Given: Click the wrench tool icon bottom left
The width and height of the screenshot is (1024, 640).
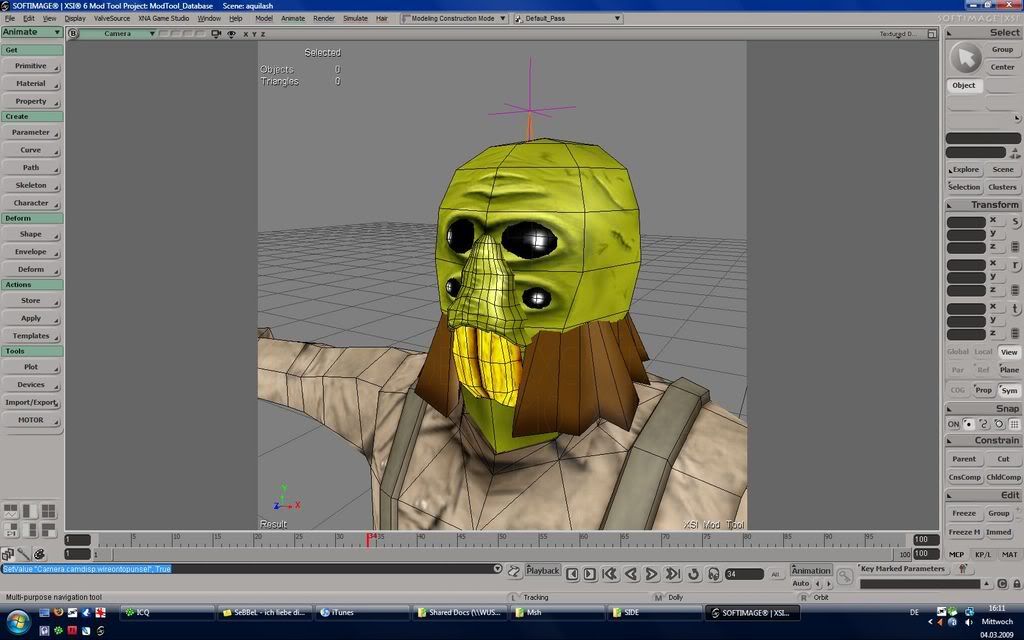Looking at the screenshot, I should 24,554.
